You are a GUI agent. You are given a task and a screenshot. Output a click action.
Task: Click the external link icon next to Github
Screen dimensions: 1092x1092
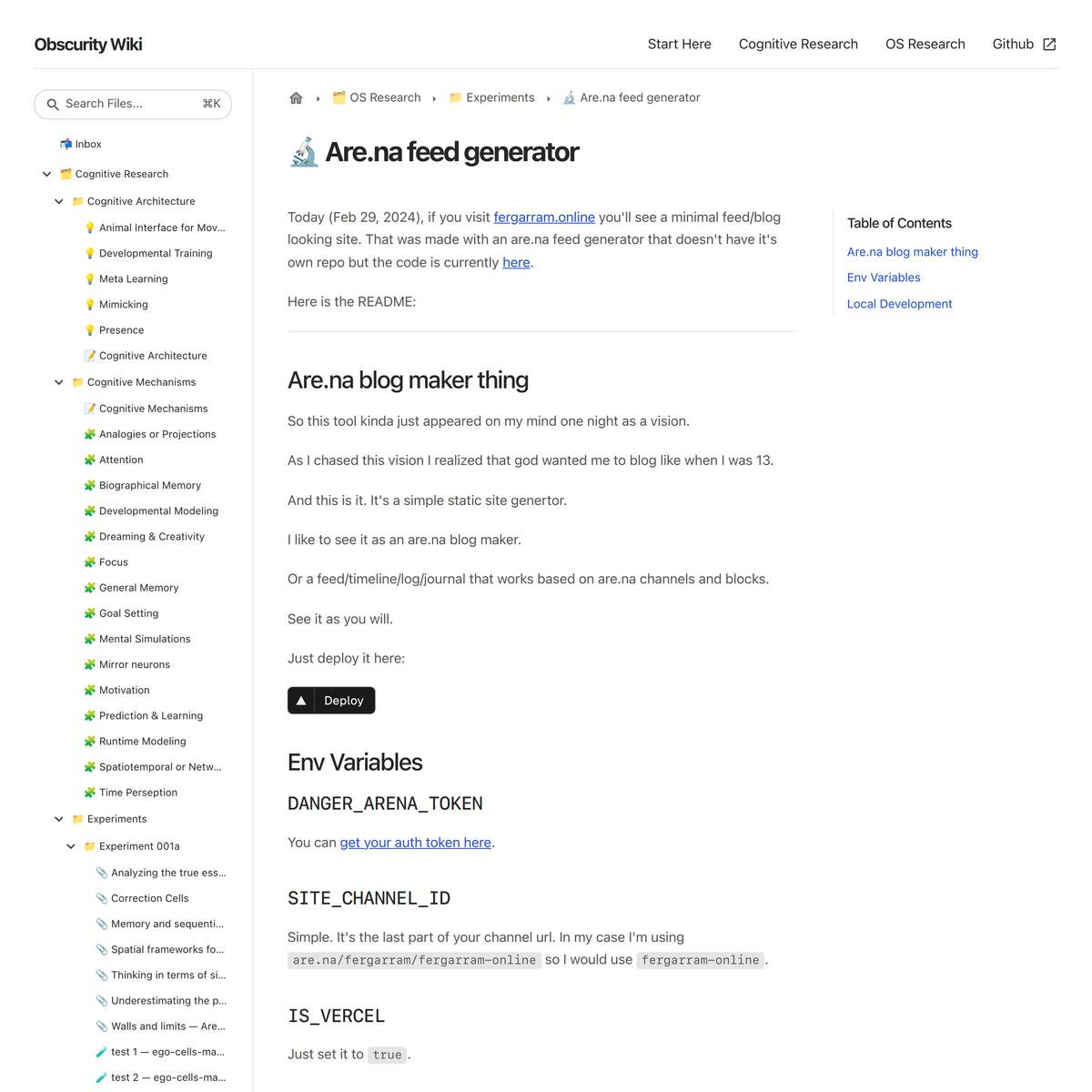pyautogui.click(x=1050, y=43)
